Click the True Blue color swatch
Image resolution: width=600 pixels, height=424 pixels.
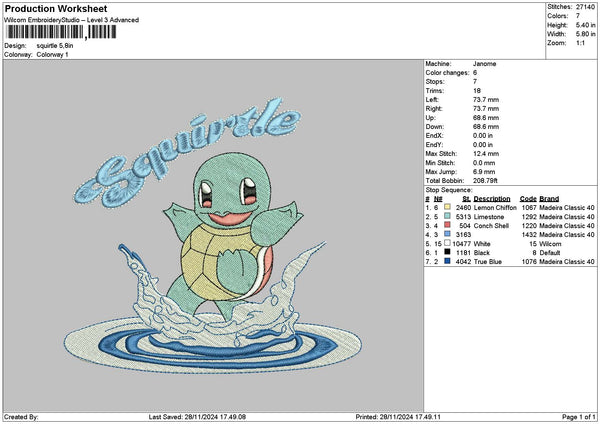click(x=447, y=261)
